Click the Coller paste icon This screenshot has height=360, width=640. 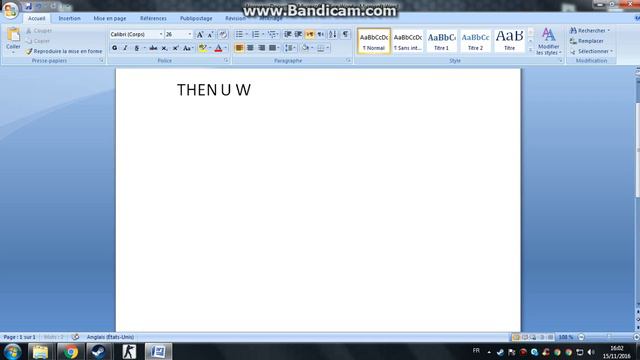(13, 36)
